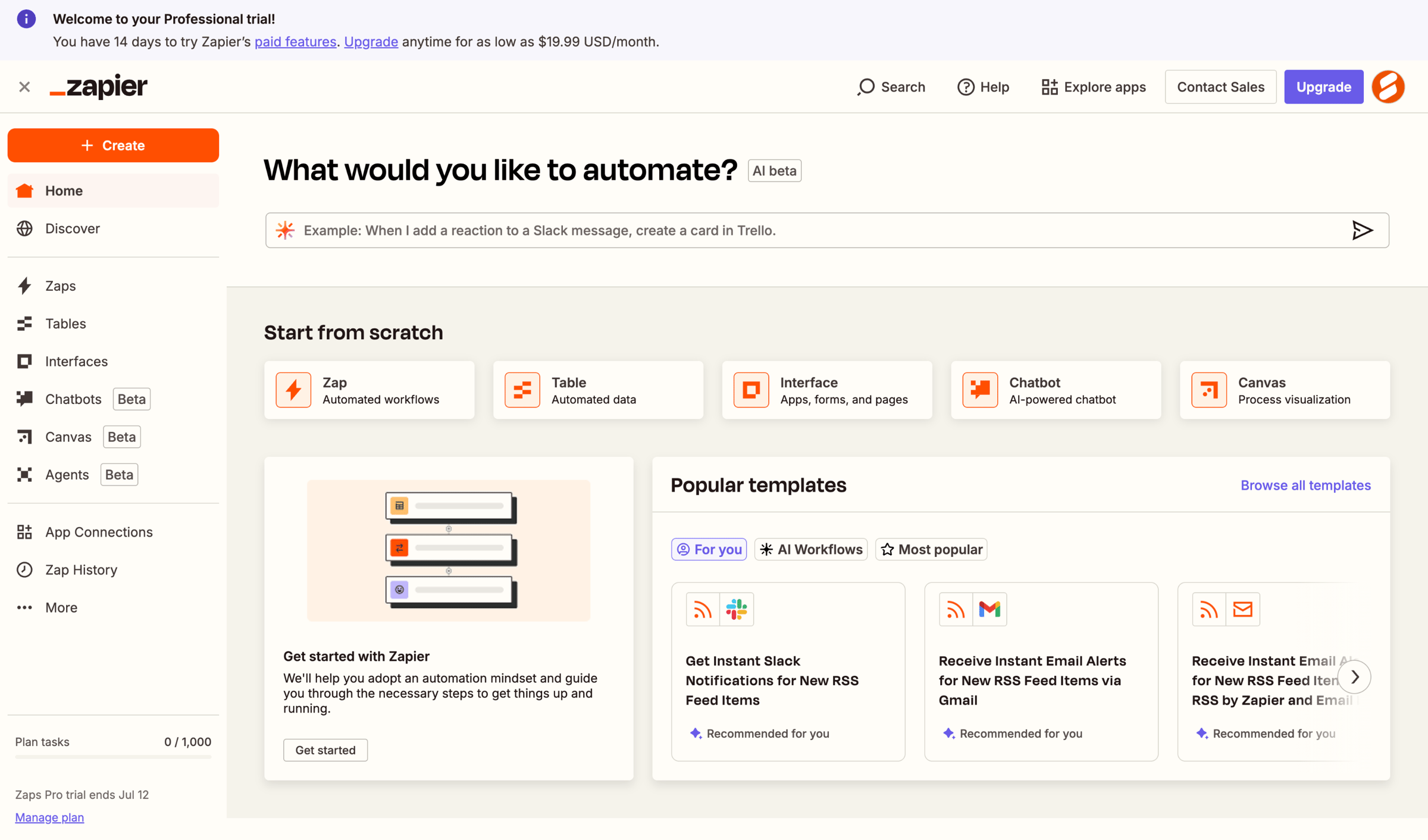The image size is (1428, 840).
Task: Select the AI Workflows templates tab
Action: pos(811,549)
